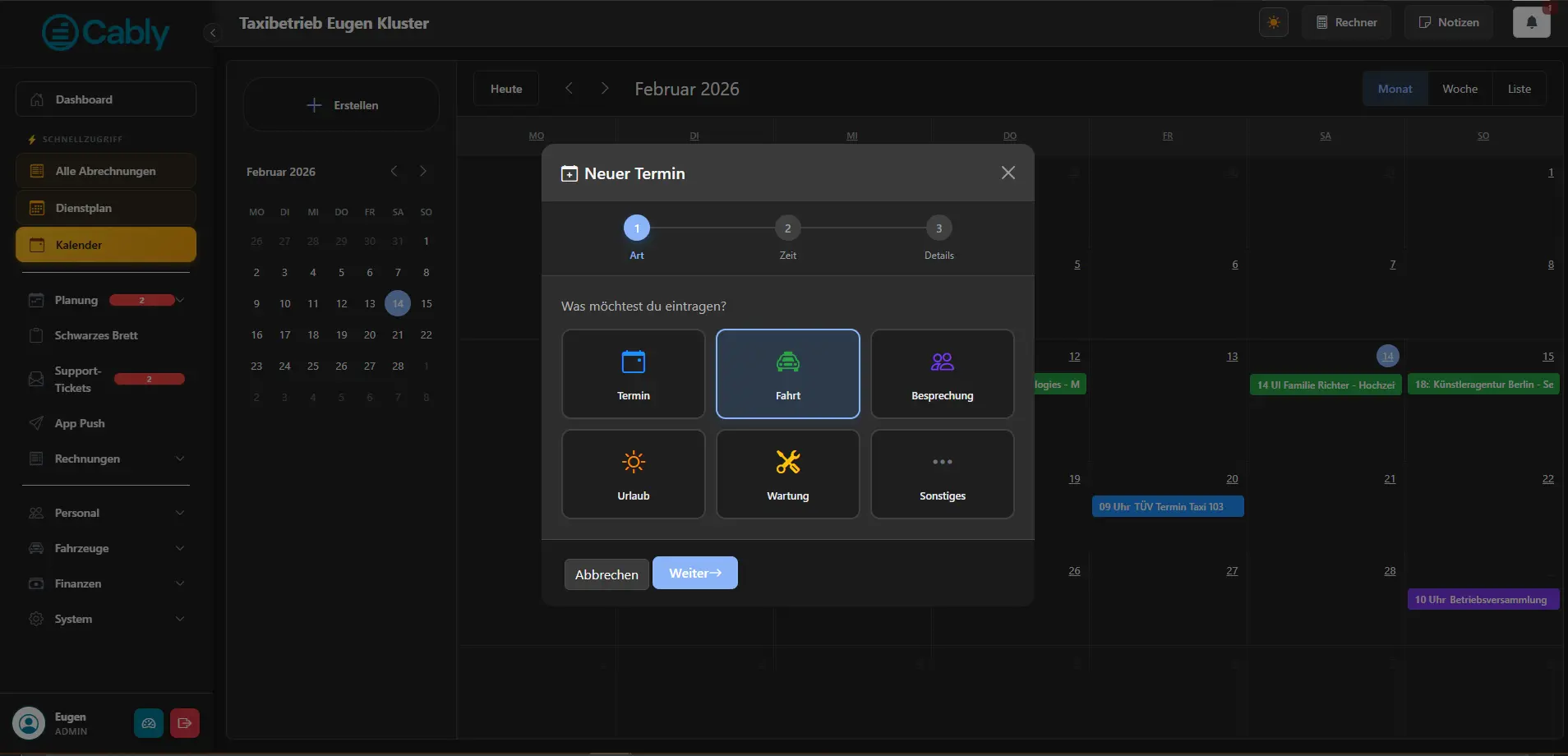Select the Urlaub sun option

633,474
